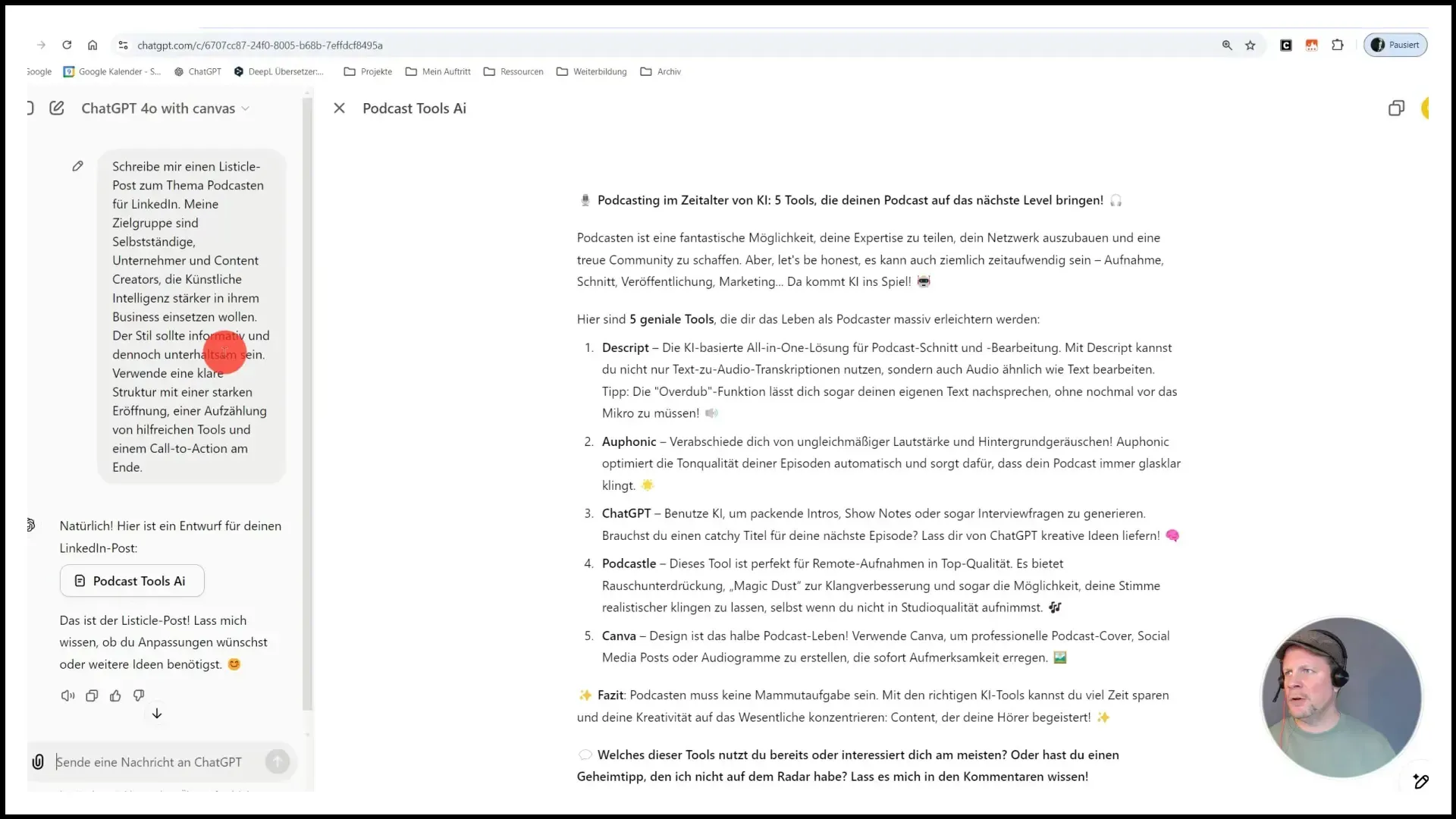Screen dimensions: 1456x819
Task: Click the '5 geniale Tools' bold text
Action: click(x=672, y=319)
